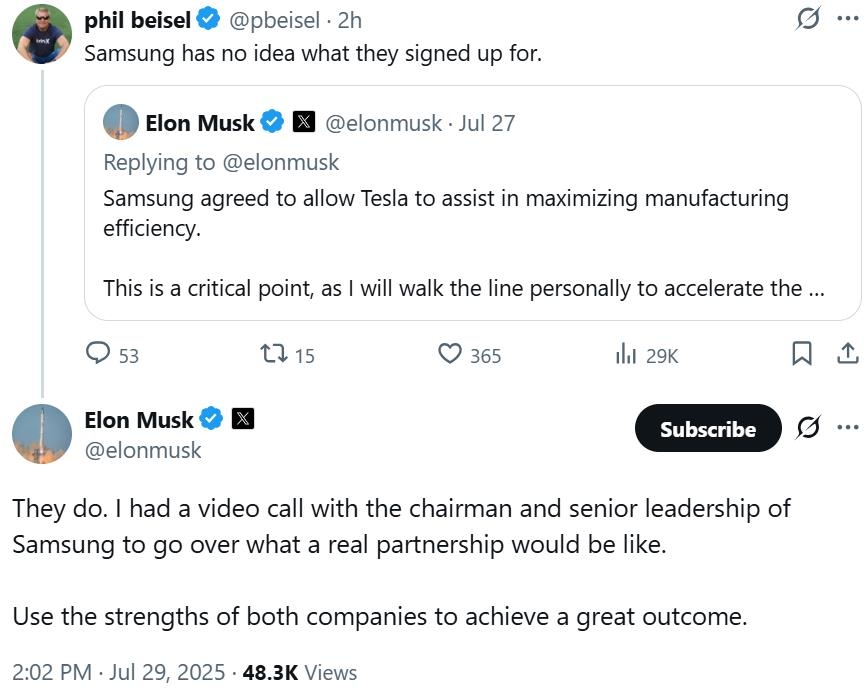Screen dimensions: 868x693
Task: Repost phil beisel's tweet with 15 reposts
Action: (x=274, y=353)
